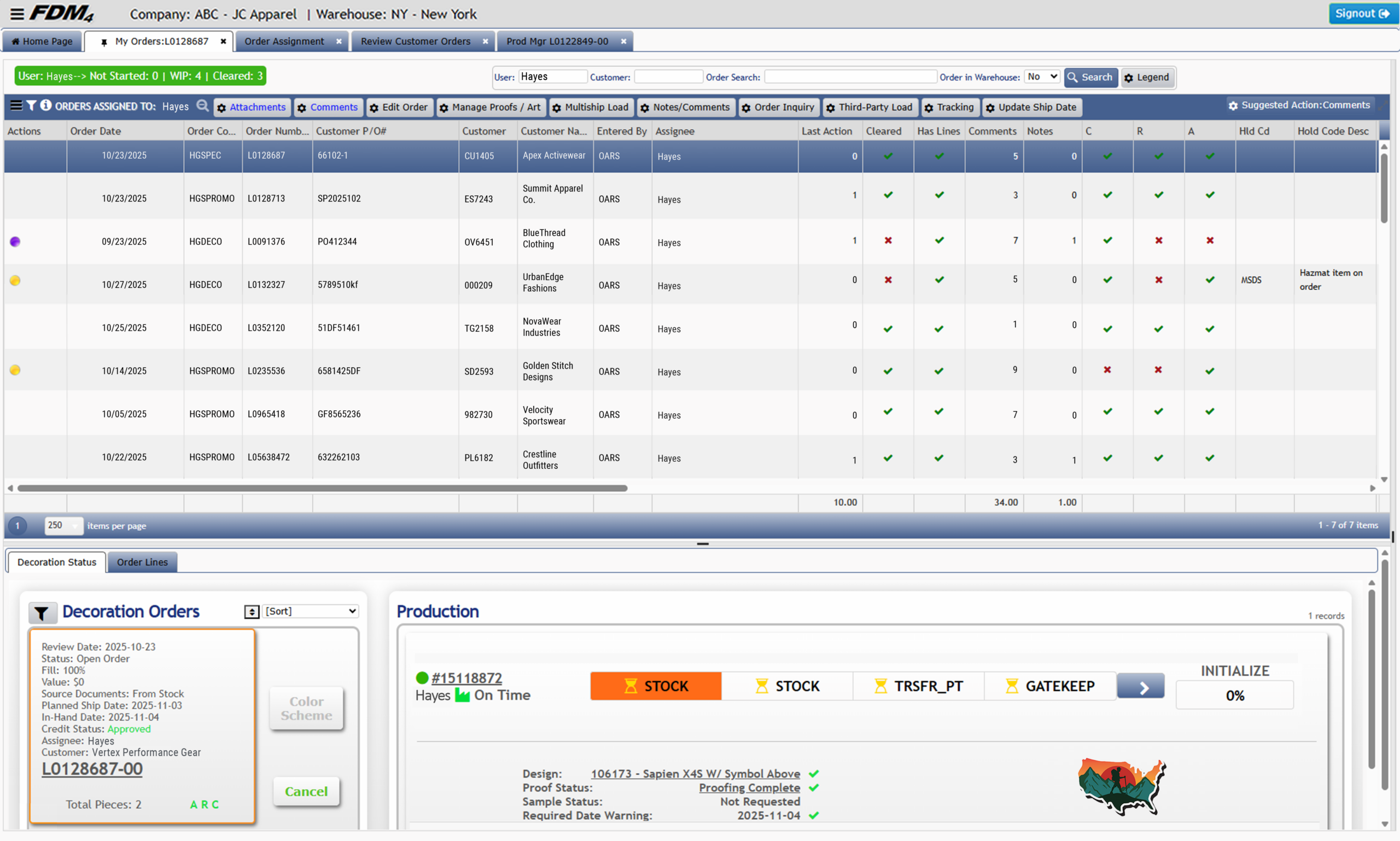Viewport: 1400px width, 841px height.
Task: Switch to the Order Lines tab
Action: 142,562
